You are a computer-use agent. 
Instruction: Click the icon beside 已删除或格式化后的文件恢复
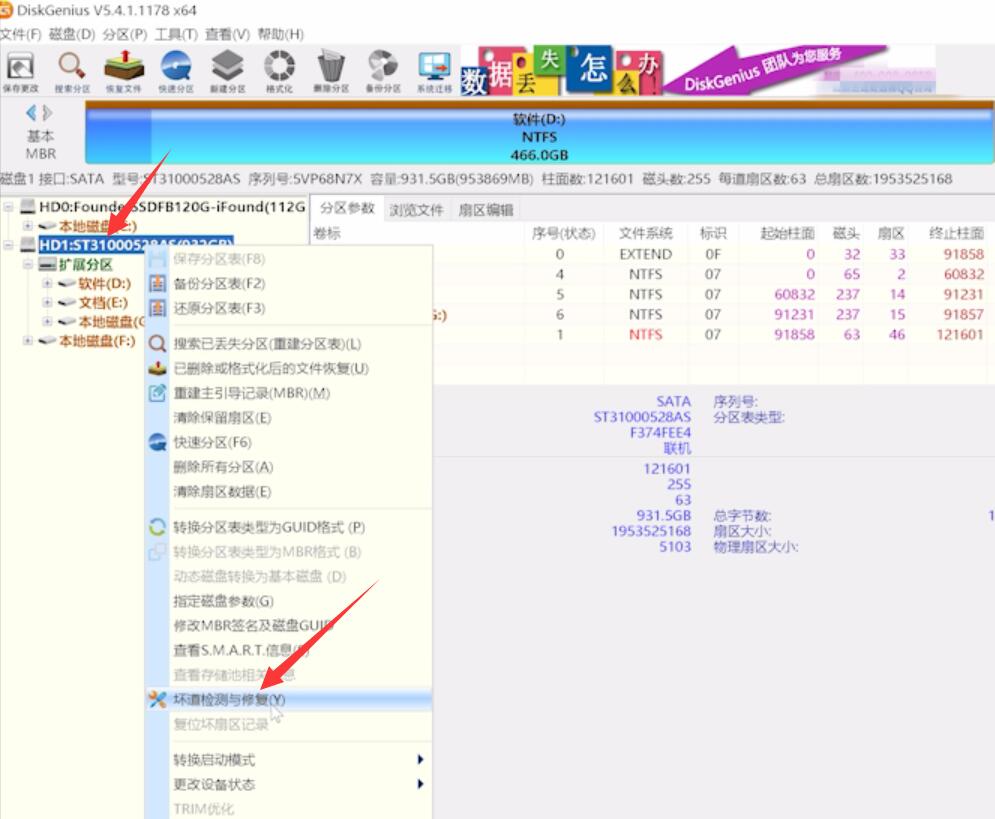click(157, 368)
